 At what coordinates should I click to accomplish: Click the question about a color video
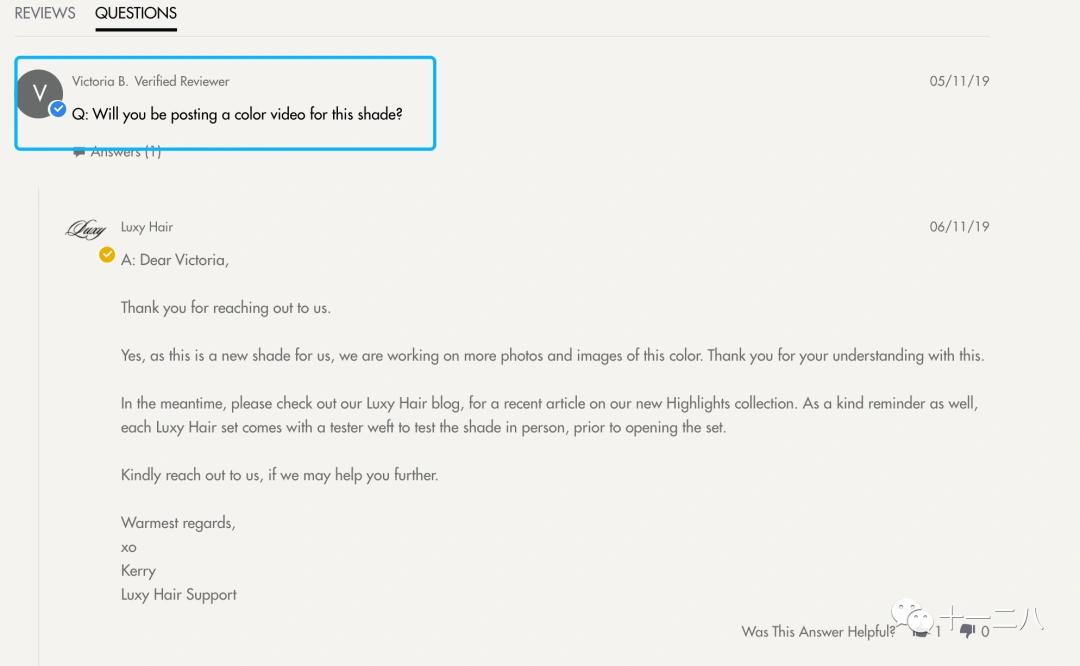[x=237, y=114]
